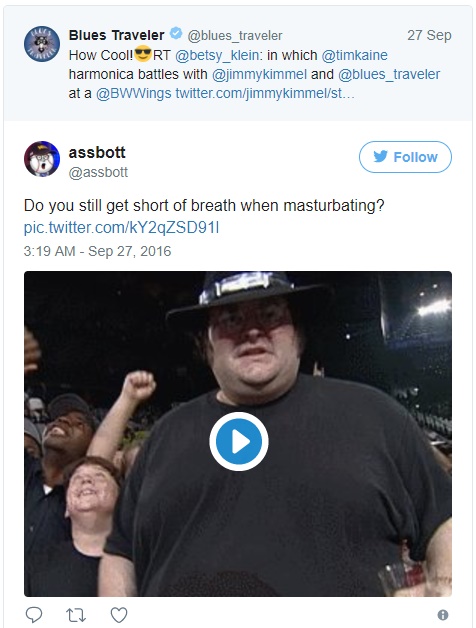This screenshot has height=628, width=476.
Task: Open the assbott profile avatar
Action: pos(42,159)
